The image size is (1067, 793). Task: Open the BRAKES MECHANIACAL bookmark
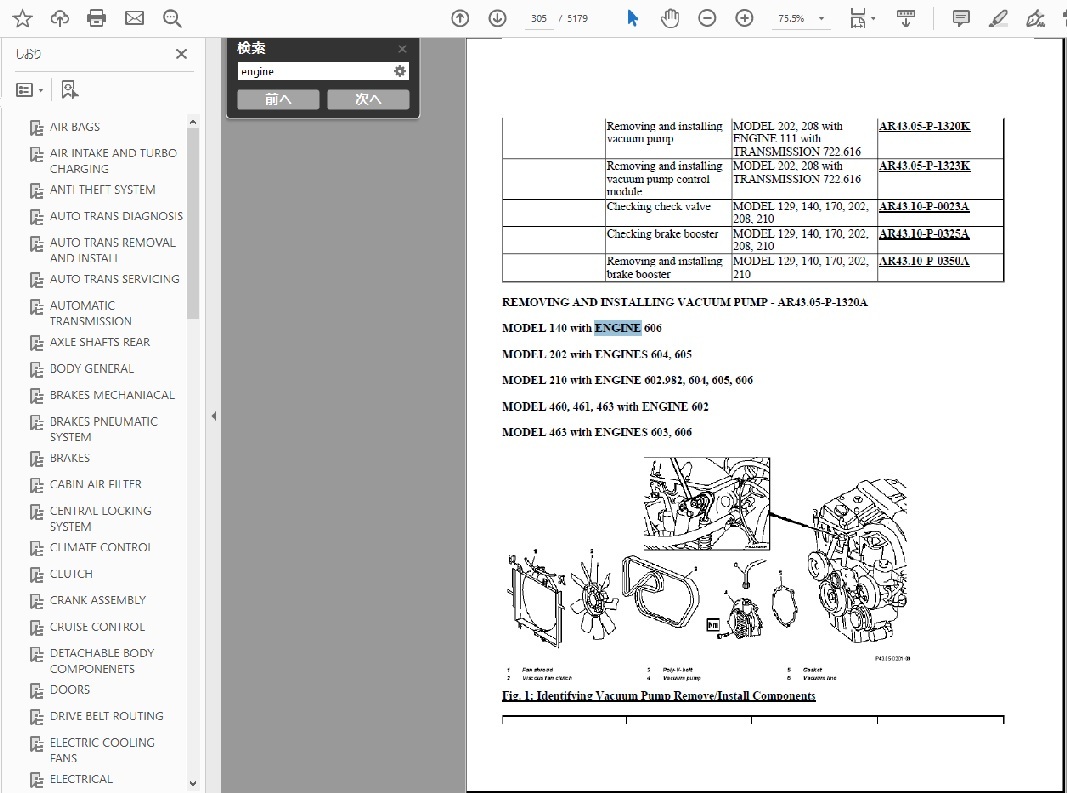pos(112,395)
